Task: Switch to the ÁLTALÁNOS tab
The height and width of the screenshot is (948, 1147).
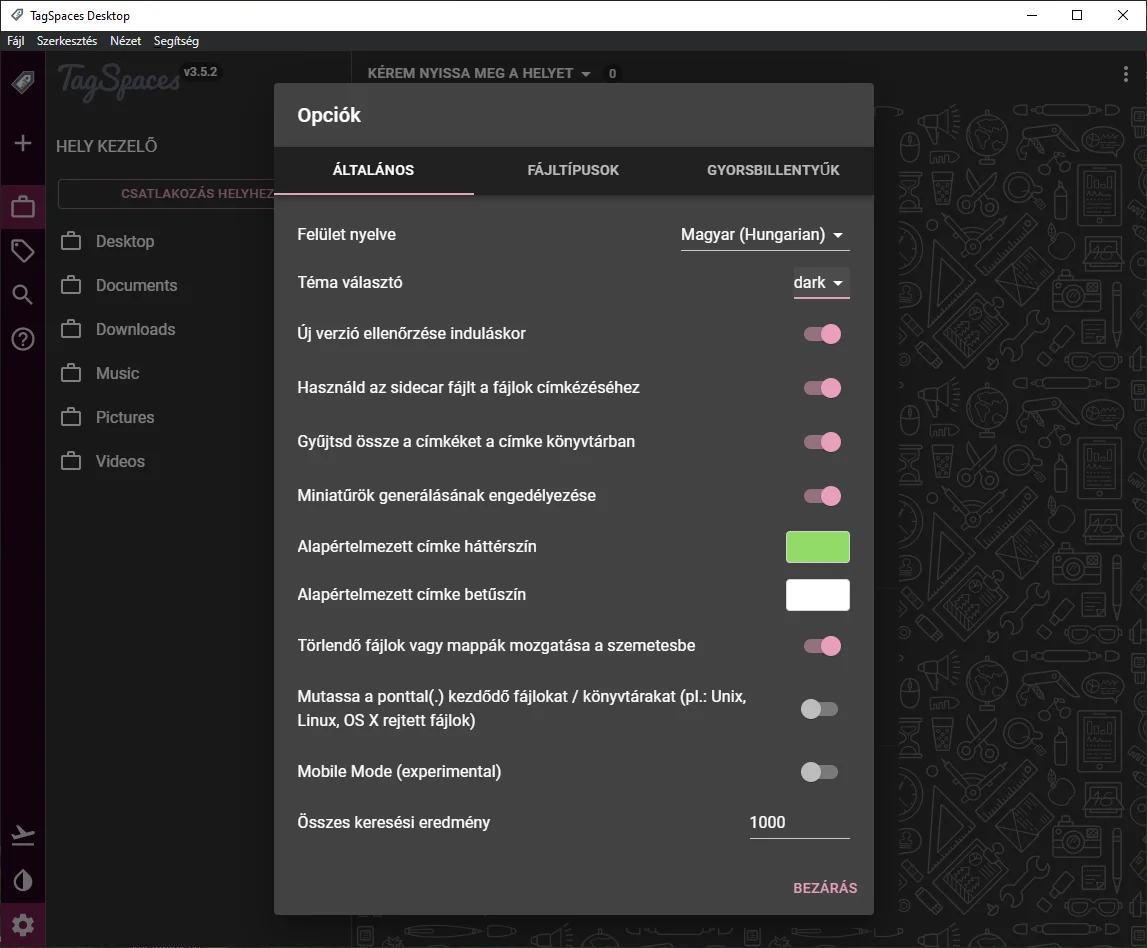Action: [374, 170]
